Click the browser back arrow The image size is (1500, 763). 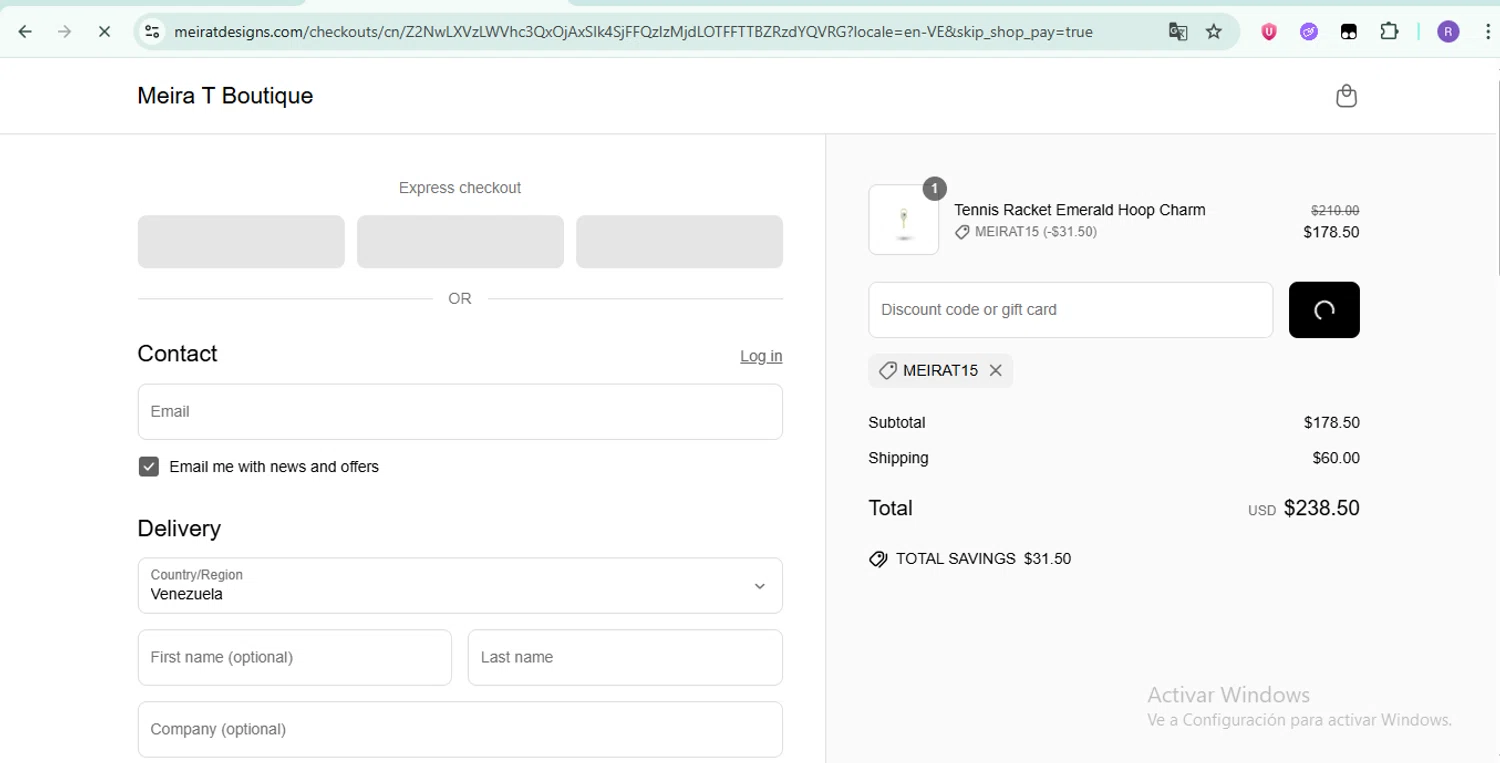point(26,32)
